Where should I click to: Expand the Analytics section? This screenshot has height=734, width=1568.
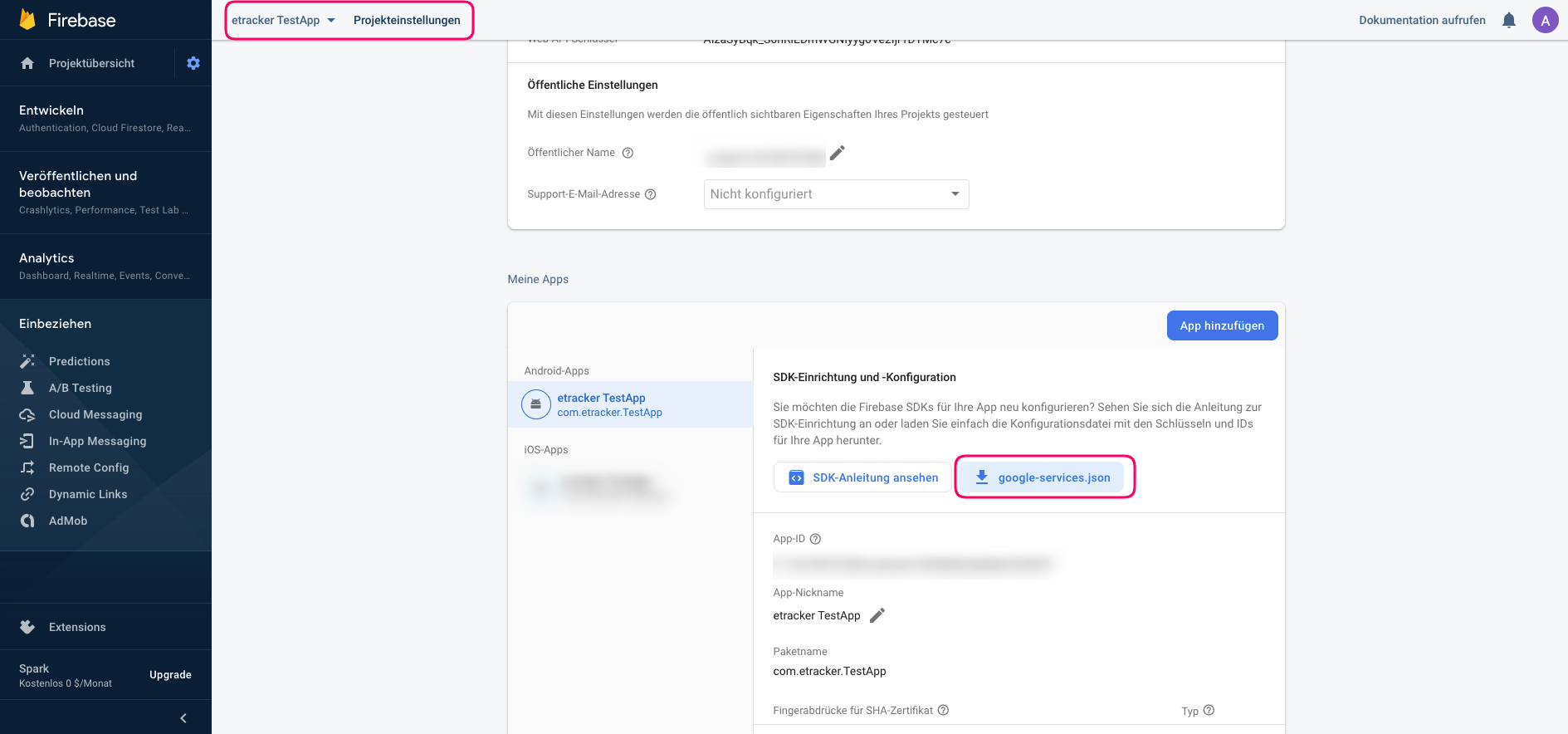pyautogui.click(x=105, y=266)
